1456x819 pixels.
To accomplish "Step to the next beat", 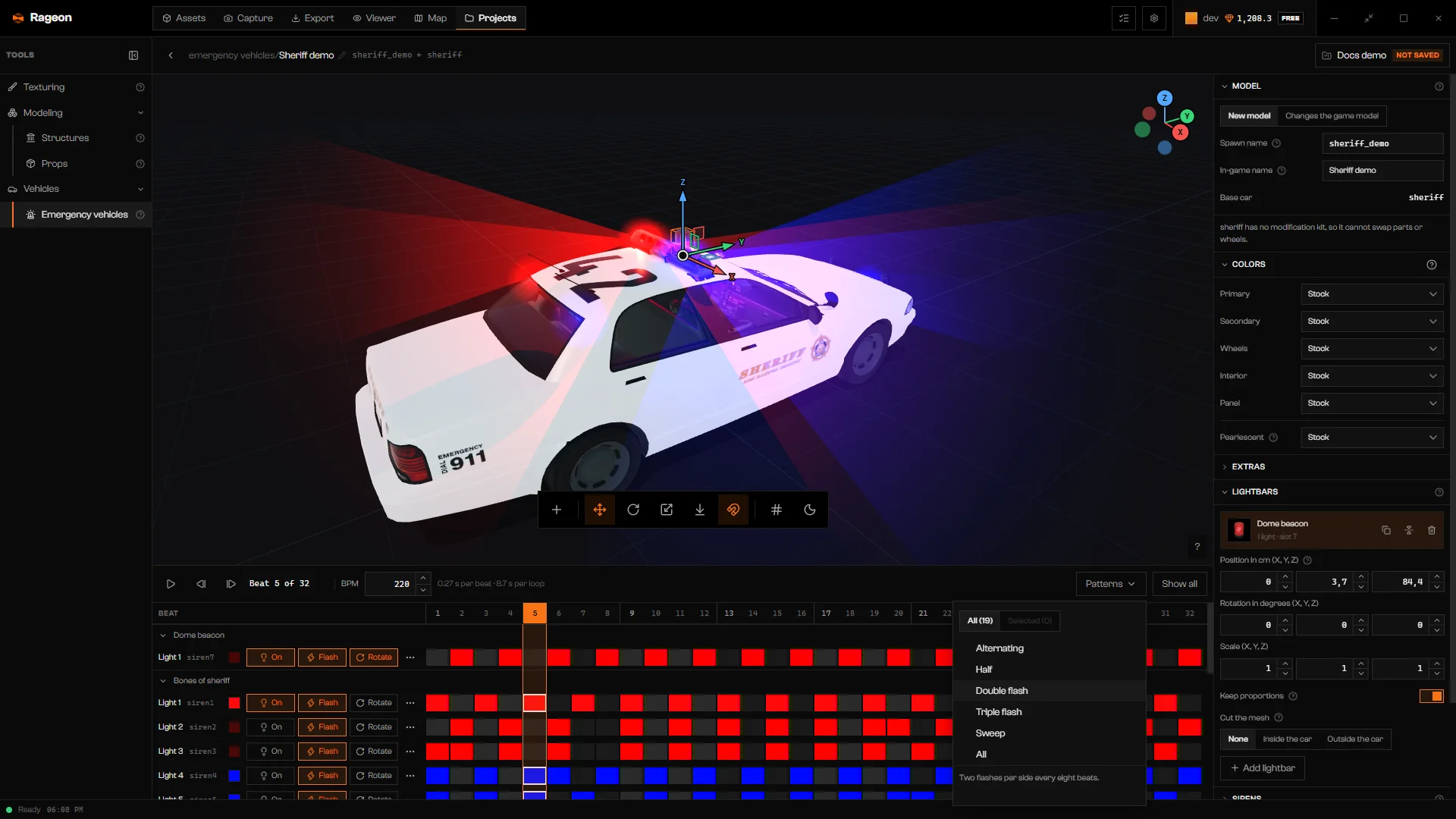I will (x=231, y=584).
